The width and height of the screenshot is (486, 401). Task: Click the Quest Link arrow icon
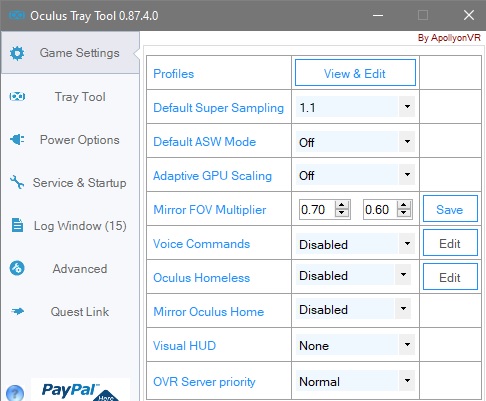click(x=17, y=311)
